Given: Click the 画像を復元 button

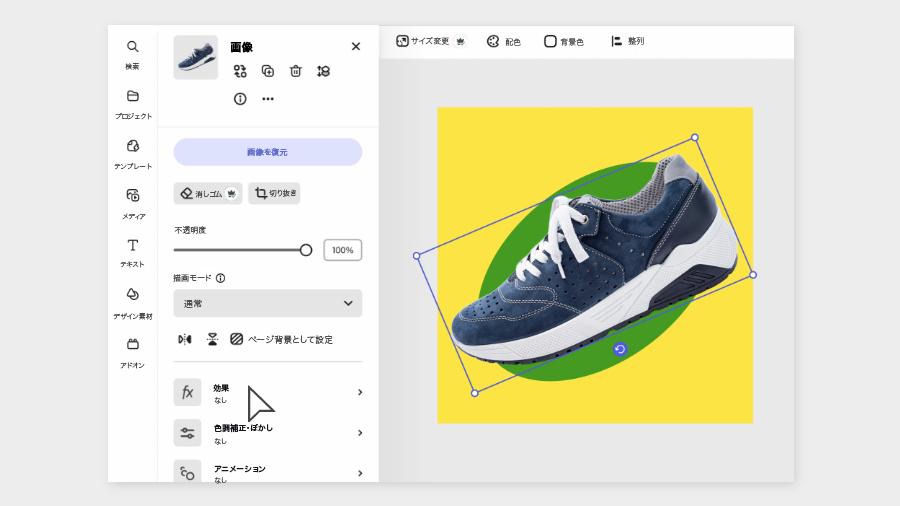Looking at the screenshot, I should pos(267,152).
